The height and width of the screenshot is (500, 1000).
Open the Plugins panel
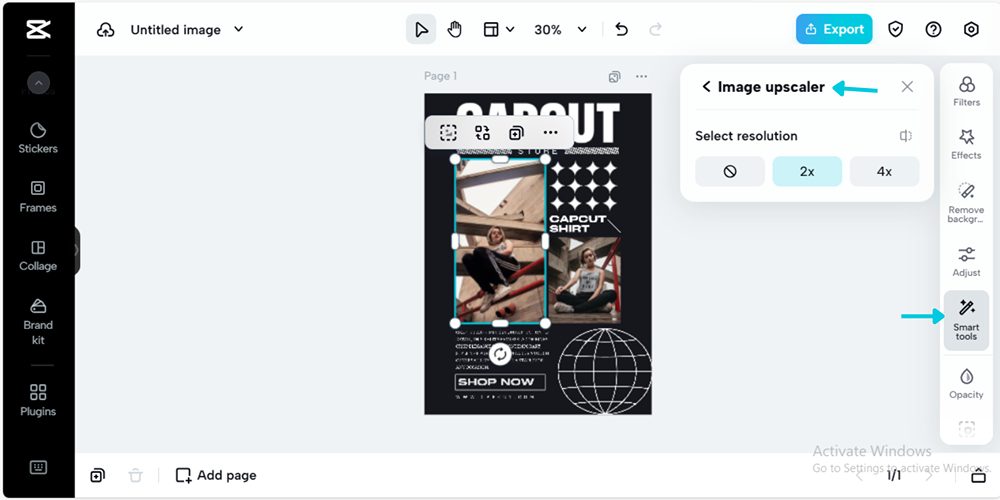coord(38,400)
